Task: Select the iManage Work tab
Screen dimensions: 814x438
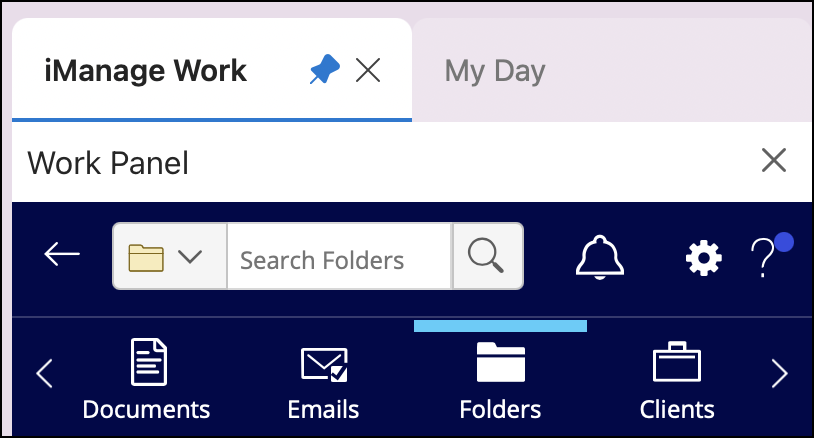Action: coord(146,71)
